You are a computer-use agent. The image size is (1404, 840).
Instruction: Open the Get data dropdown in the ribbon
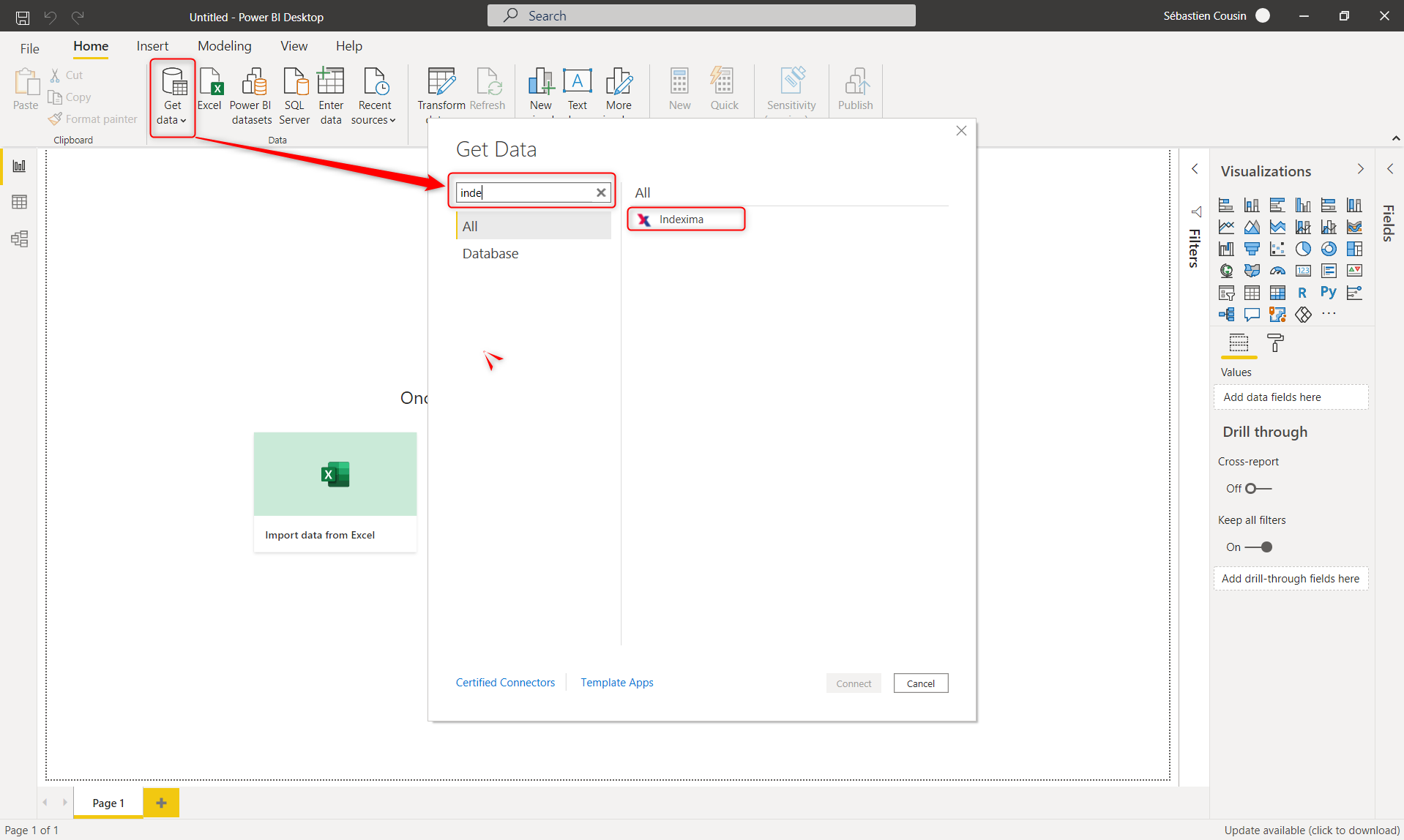click(x=173, y=97)
